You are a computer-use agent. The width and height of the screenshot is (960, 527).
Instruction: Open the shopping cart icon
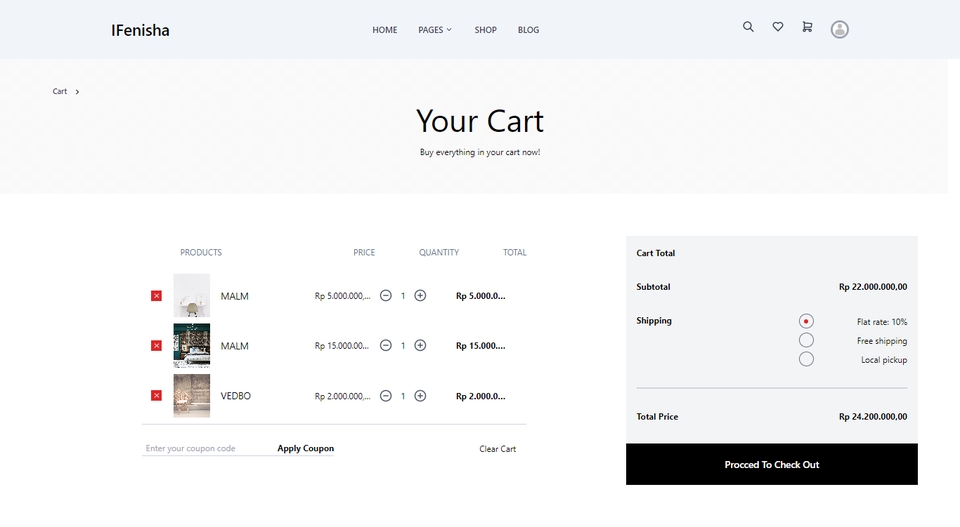807,27
